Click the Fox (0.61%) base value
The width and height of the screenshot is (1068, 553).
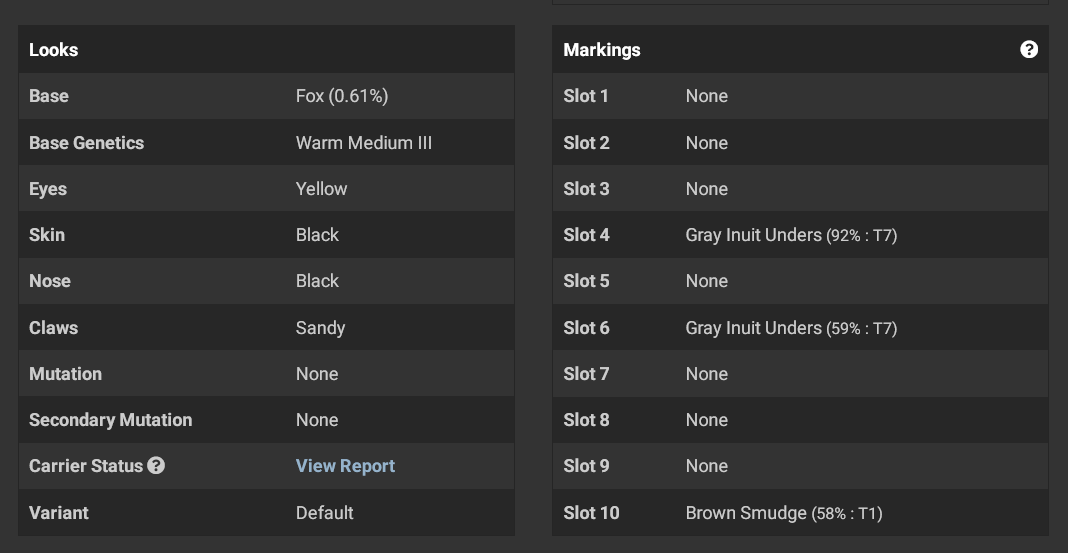pyautogui.click(x=342, y=96)
